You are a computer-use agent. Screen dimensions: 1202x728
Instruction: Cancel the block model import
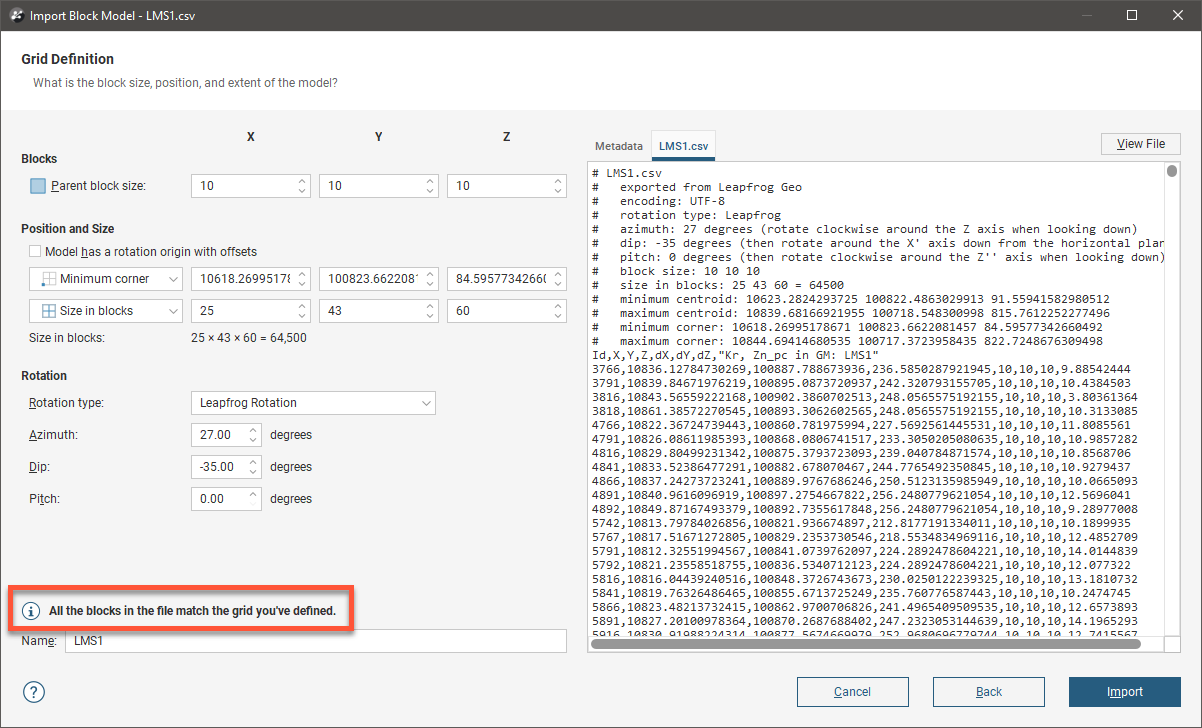(852, 692)
